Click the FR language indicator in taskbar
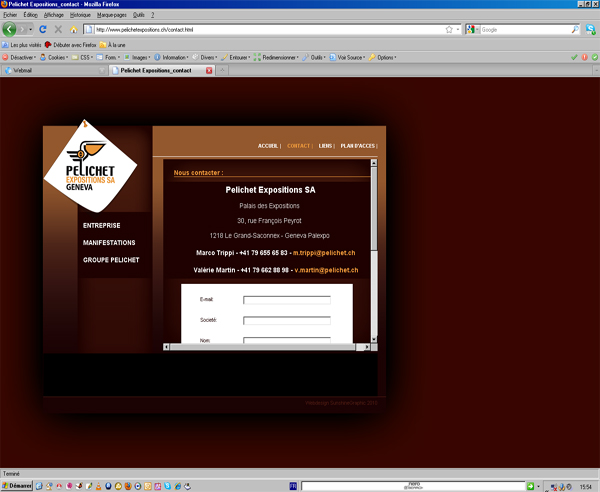 click(293, 486)
